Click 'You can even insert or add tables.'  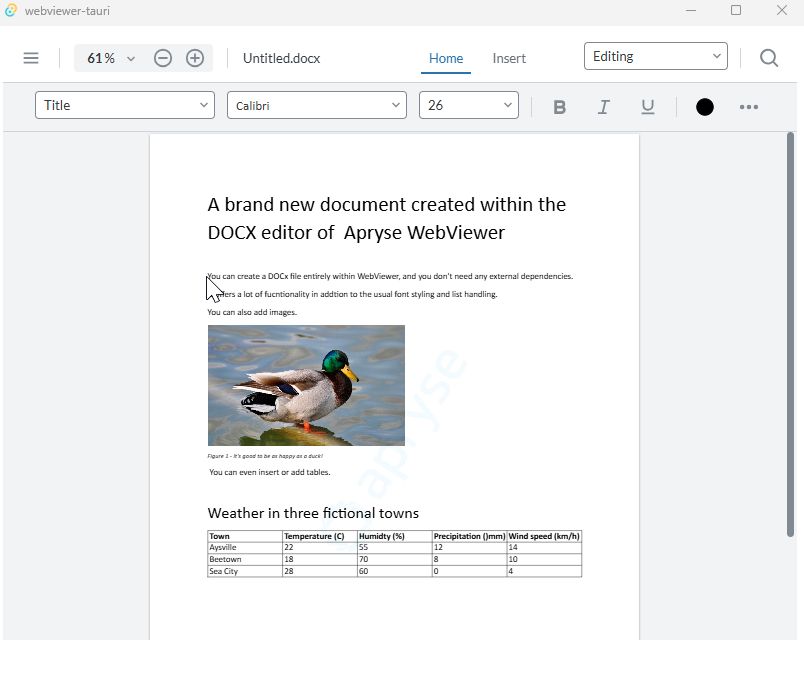[270, 472]
